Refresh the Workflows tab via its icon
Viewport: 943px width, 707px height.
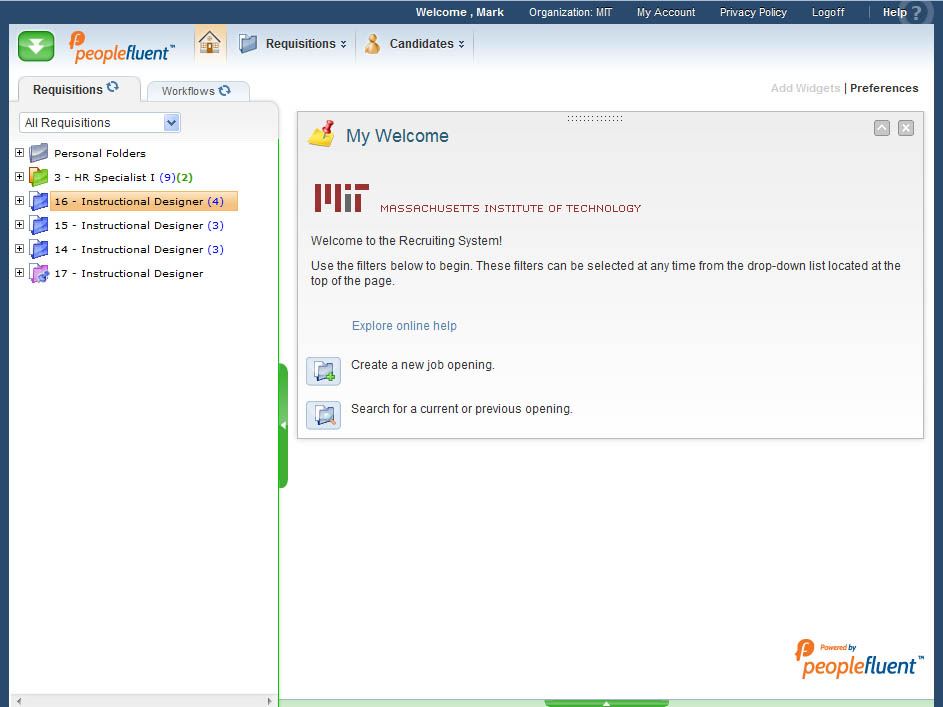coord(225,90)
